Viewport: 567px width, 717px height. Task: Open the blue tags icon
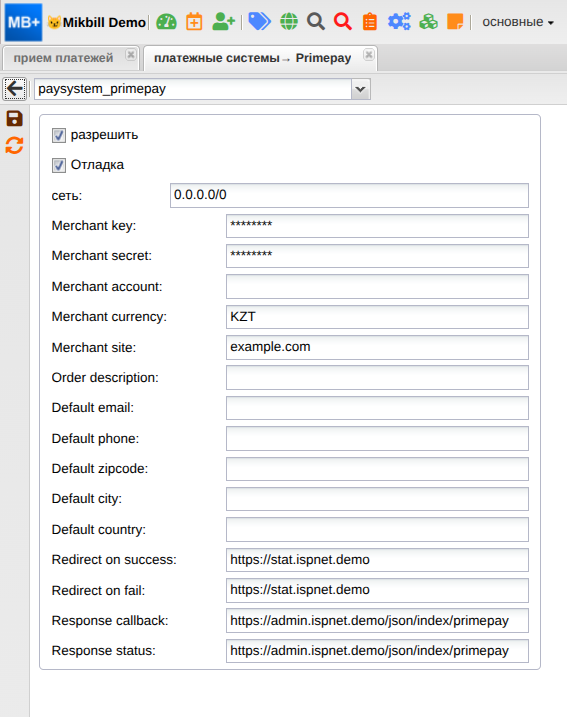259,21
